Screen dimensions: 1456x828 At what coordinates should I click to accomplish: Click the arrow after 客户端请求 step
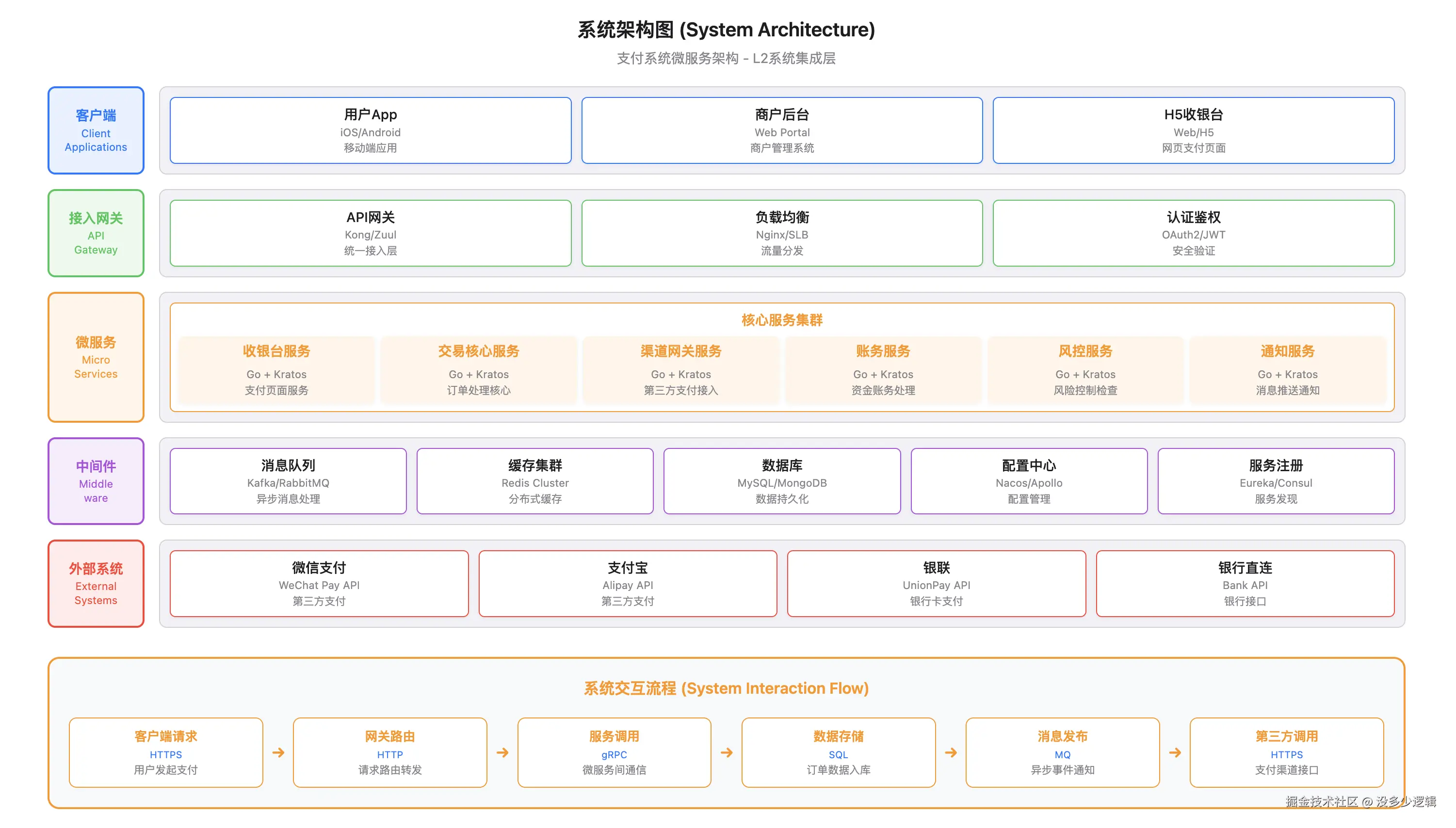point(277,752)
